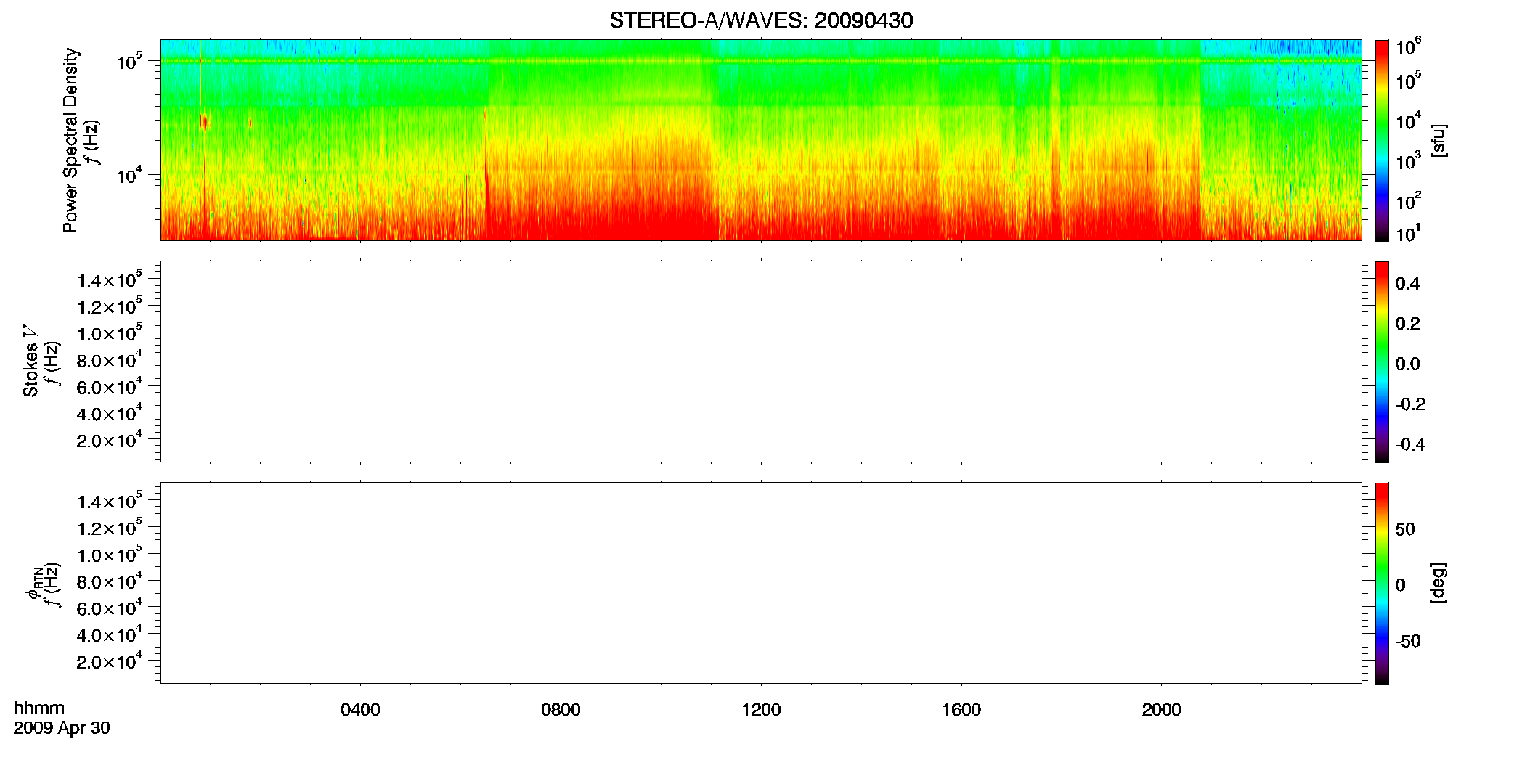Click the [deg] unit label

click(x=1438, y=583)
